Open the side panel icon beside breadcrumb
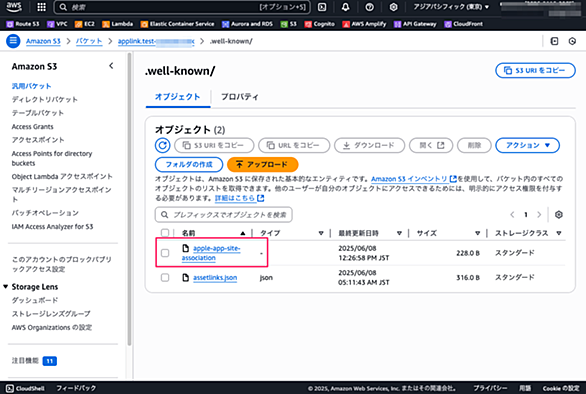 (555, 41)
